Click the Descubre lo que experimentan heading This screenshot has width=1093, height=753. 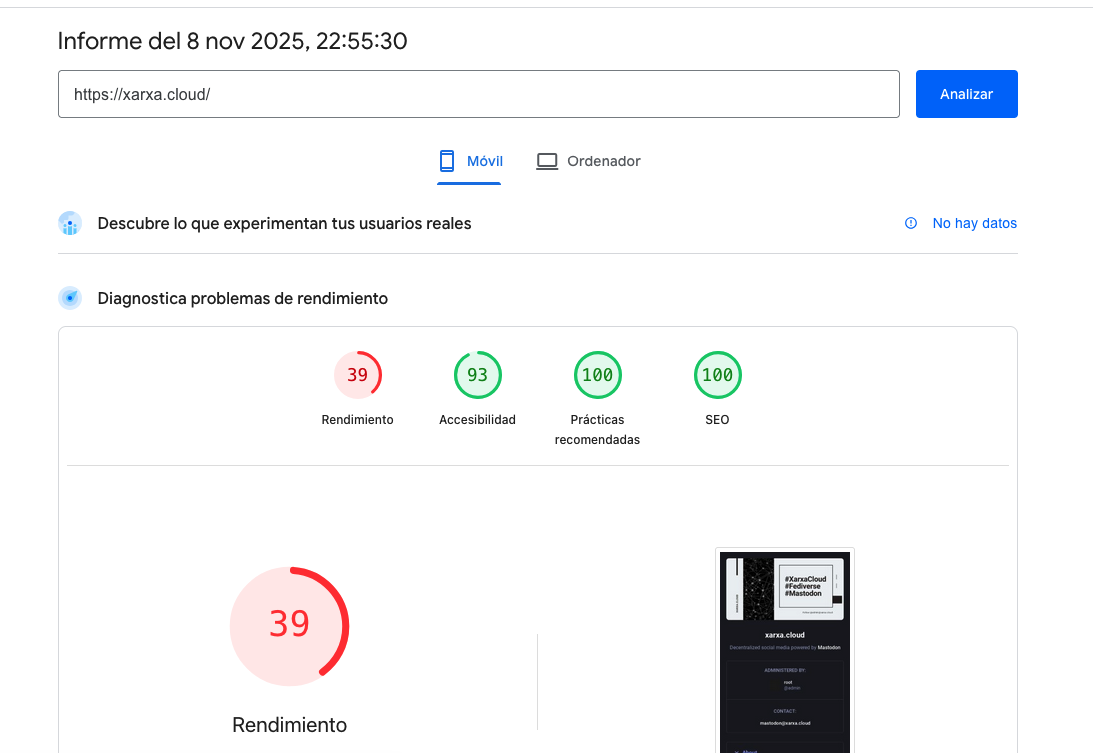[x=284, y=223]
